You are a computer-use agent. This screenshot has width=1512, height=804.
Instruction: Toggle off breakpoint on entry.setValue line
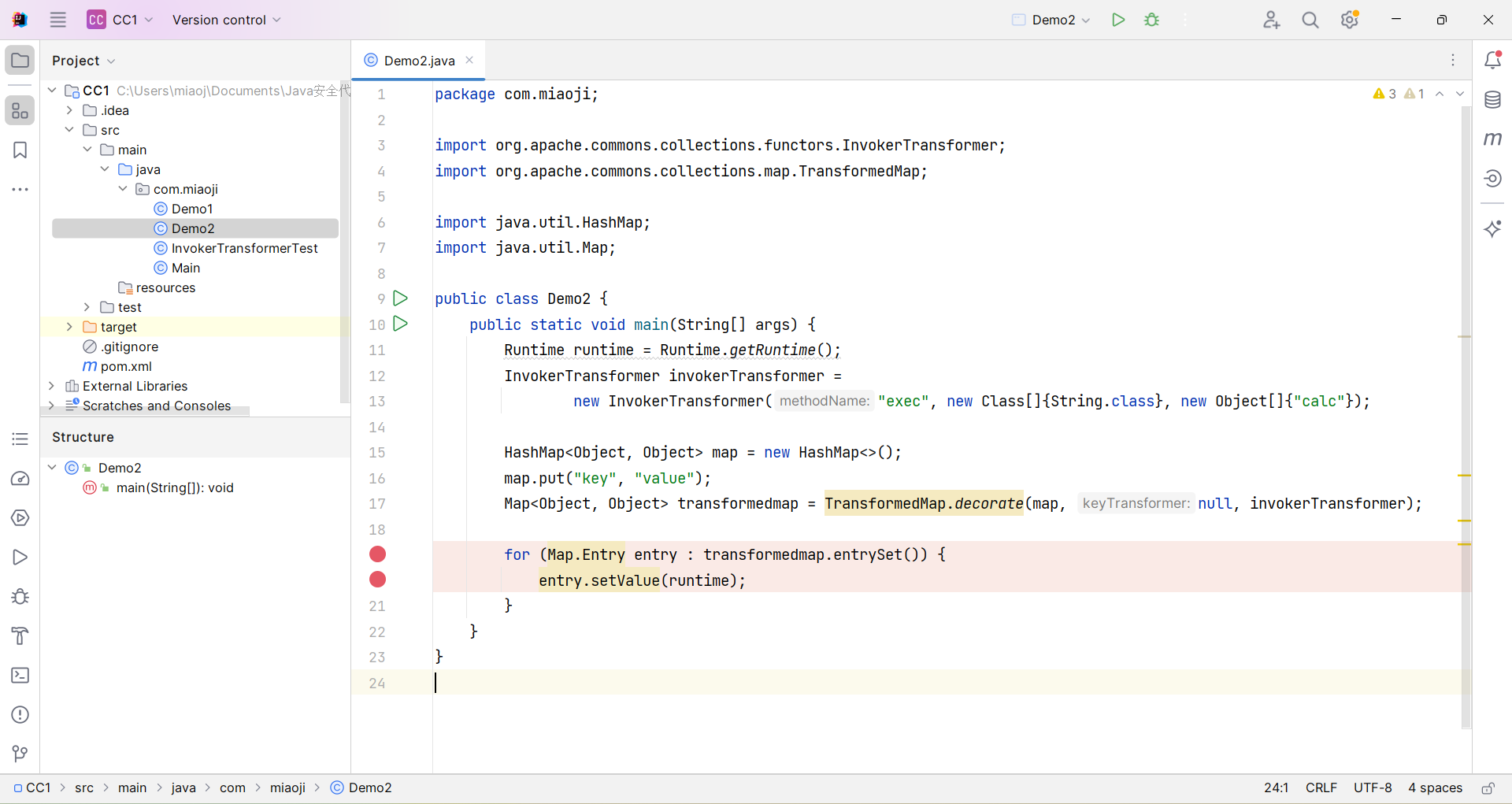coord(378,580)
